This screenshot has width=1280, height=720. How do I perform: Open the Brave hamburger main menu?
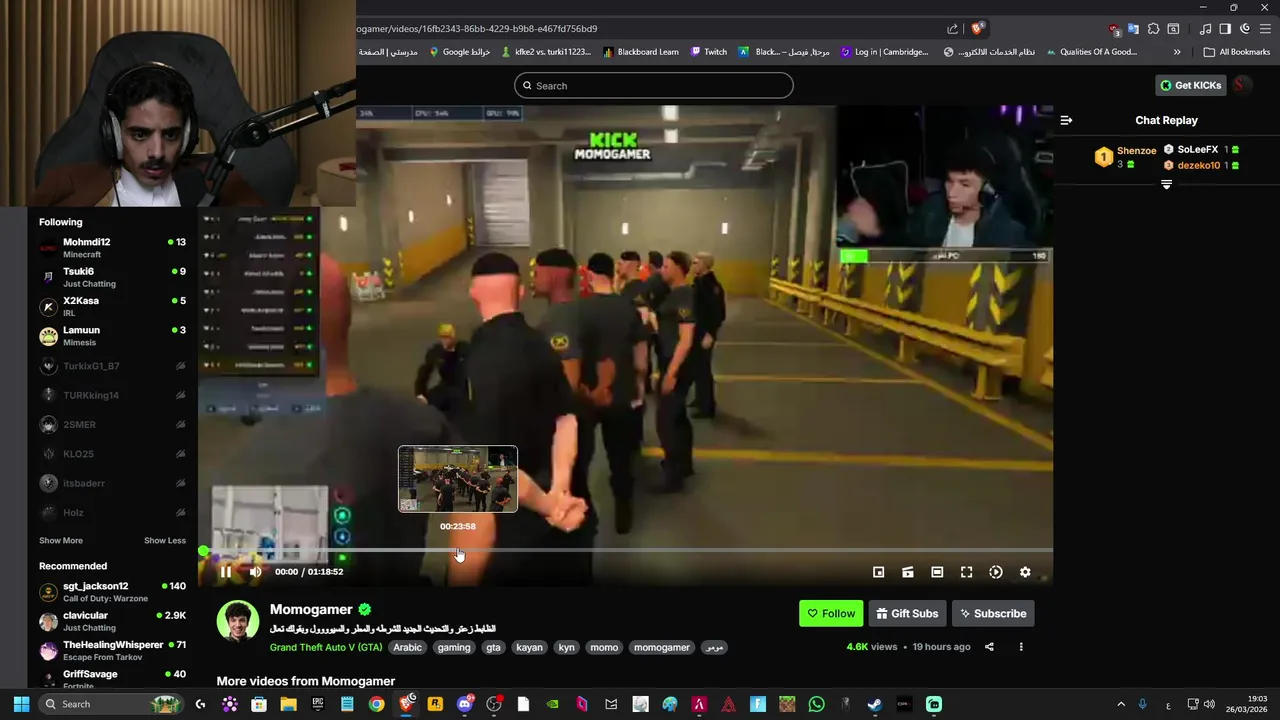pos(1264,29)
